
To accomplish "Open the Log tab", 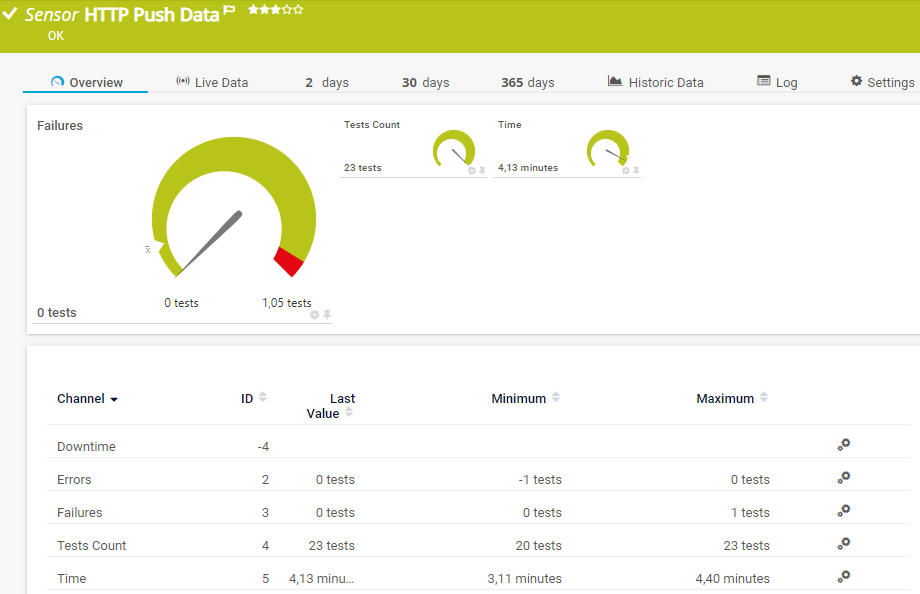I will [x=777, y=83].
